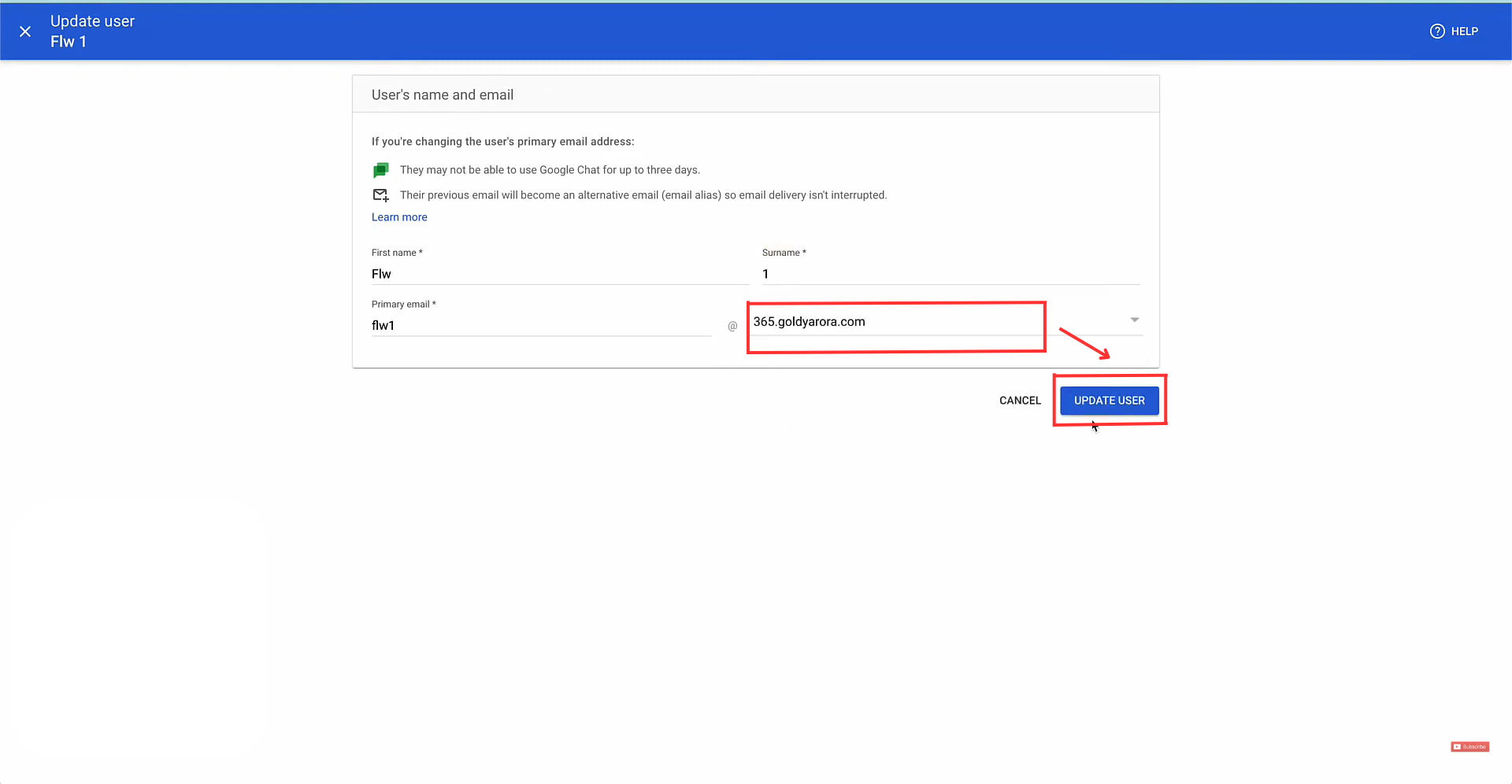This screenshot has height=784, width=1512.
Task: Click the question mark help icon
Action: coord(1437,31)
